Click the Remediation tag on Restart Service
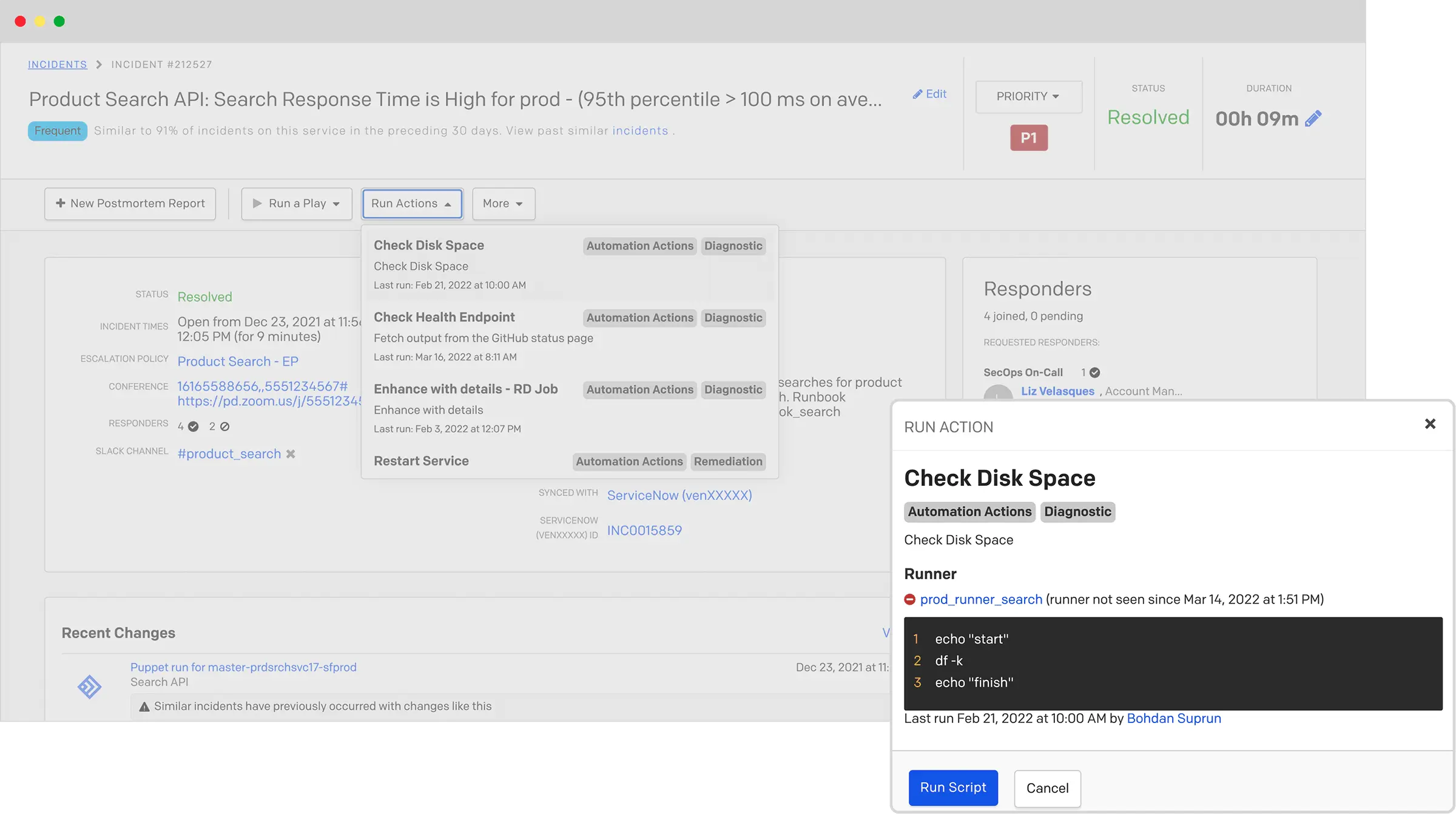 click(x=727, y=461)
